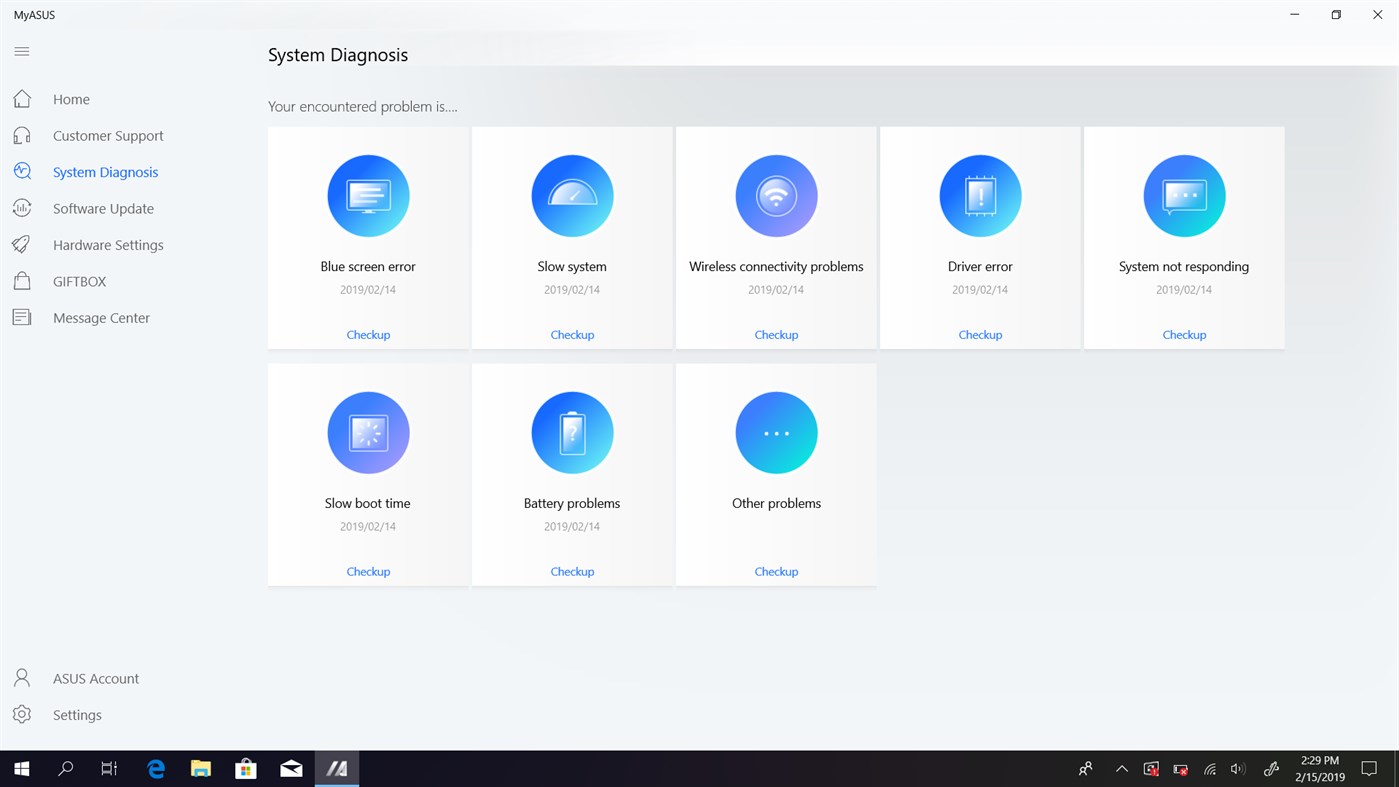
Task: Select the Blue screen error icon
Action: pyautogui.click(x=368, y=196)
